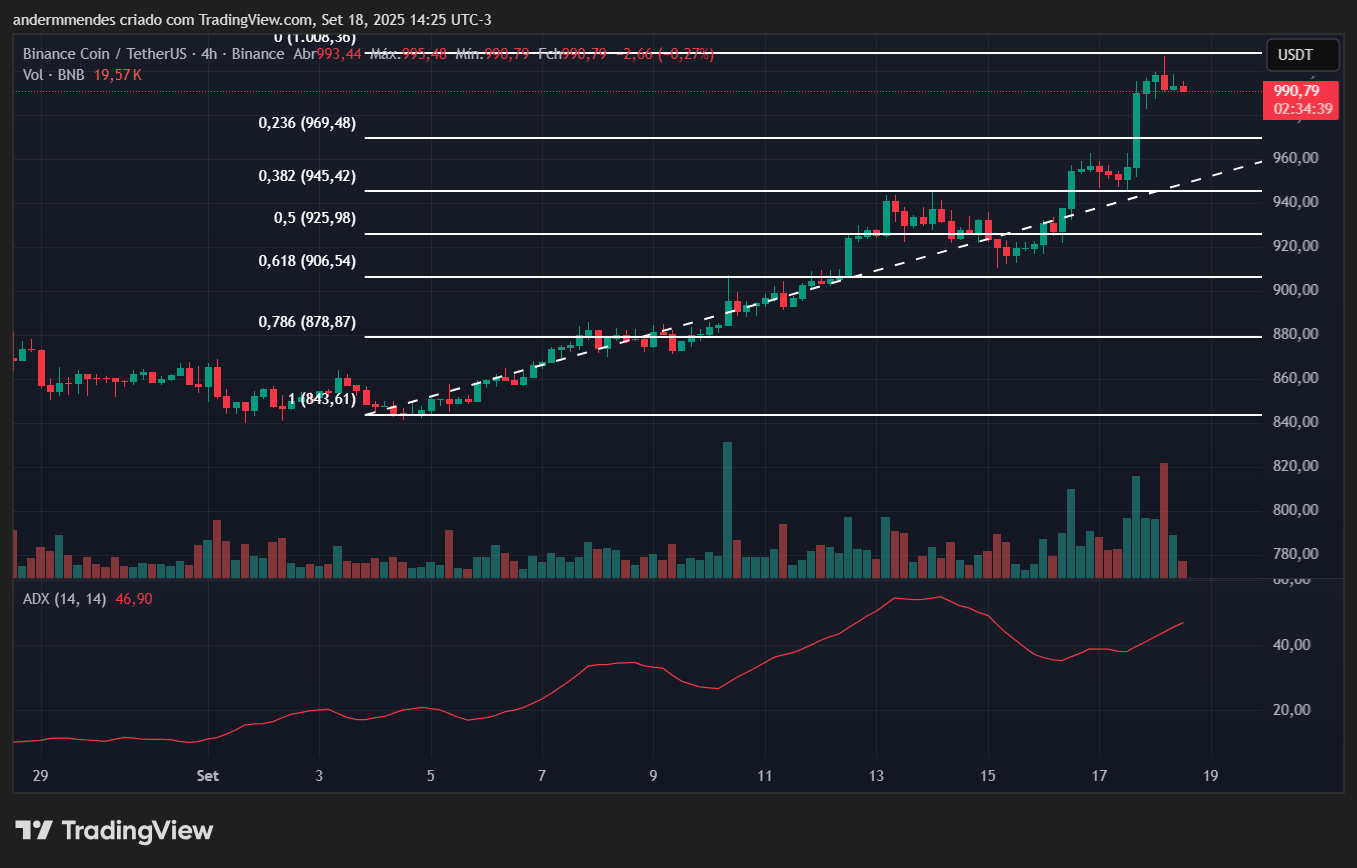The height and width of the screenshot is (868, 1357).
Task: Click the TradingView logo at the bottom
Action: [x=114, y=830]
